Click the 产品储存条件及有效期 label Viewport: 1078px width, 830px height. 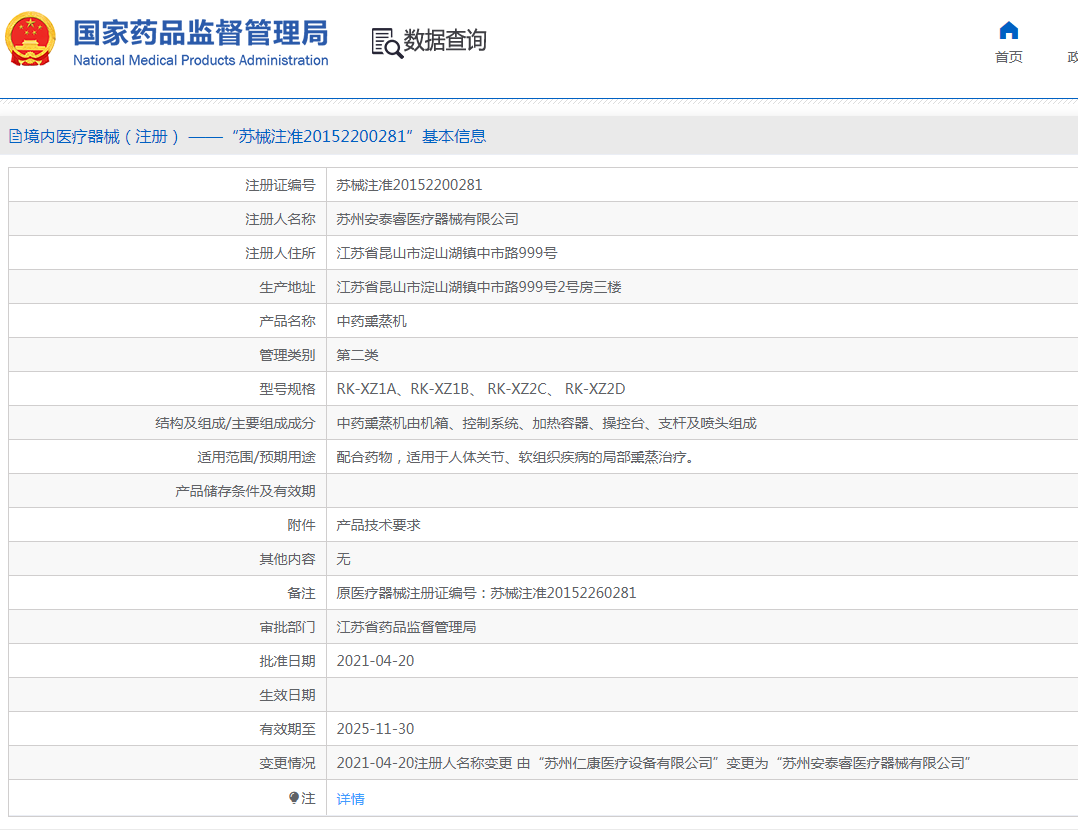point(245,491)
